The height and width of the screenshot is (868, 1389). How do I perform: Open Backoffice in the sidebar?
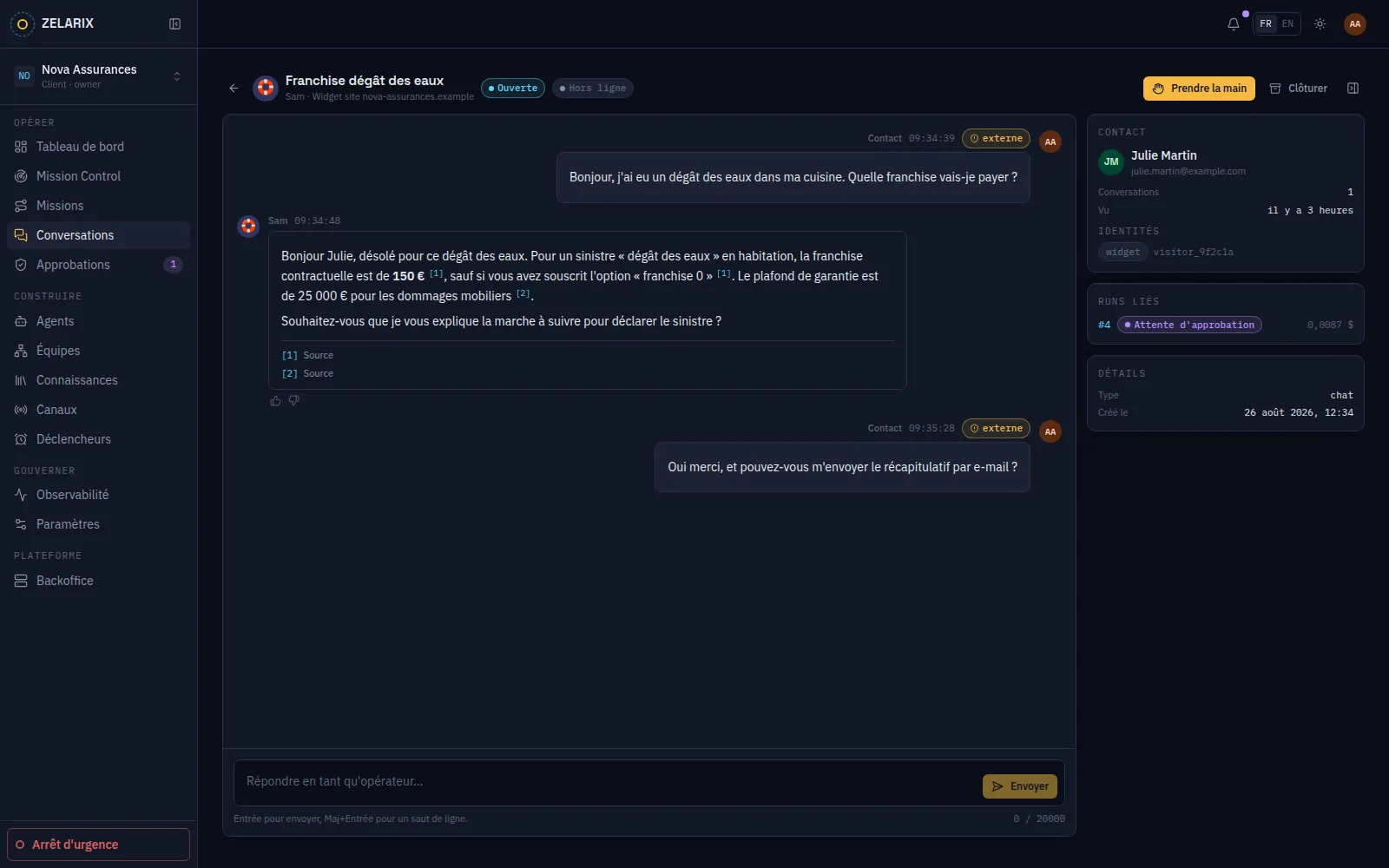[x=99, y=581]
